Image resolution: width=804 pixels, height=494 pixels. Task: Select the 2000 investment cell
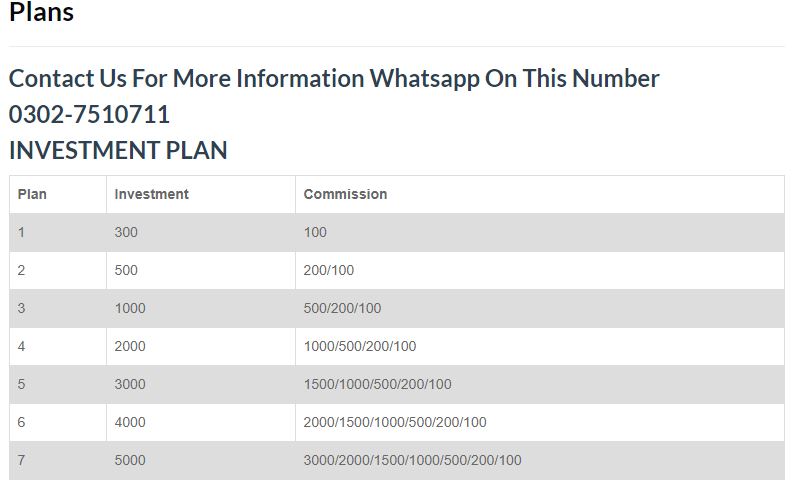[x=130, y=346]
